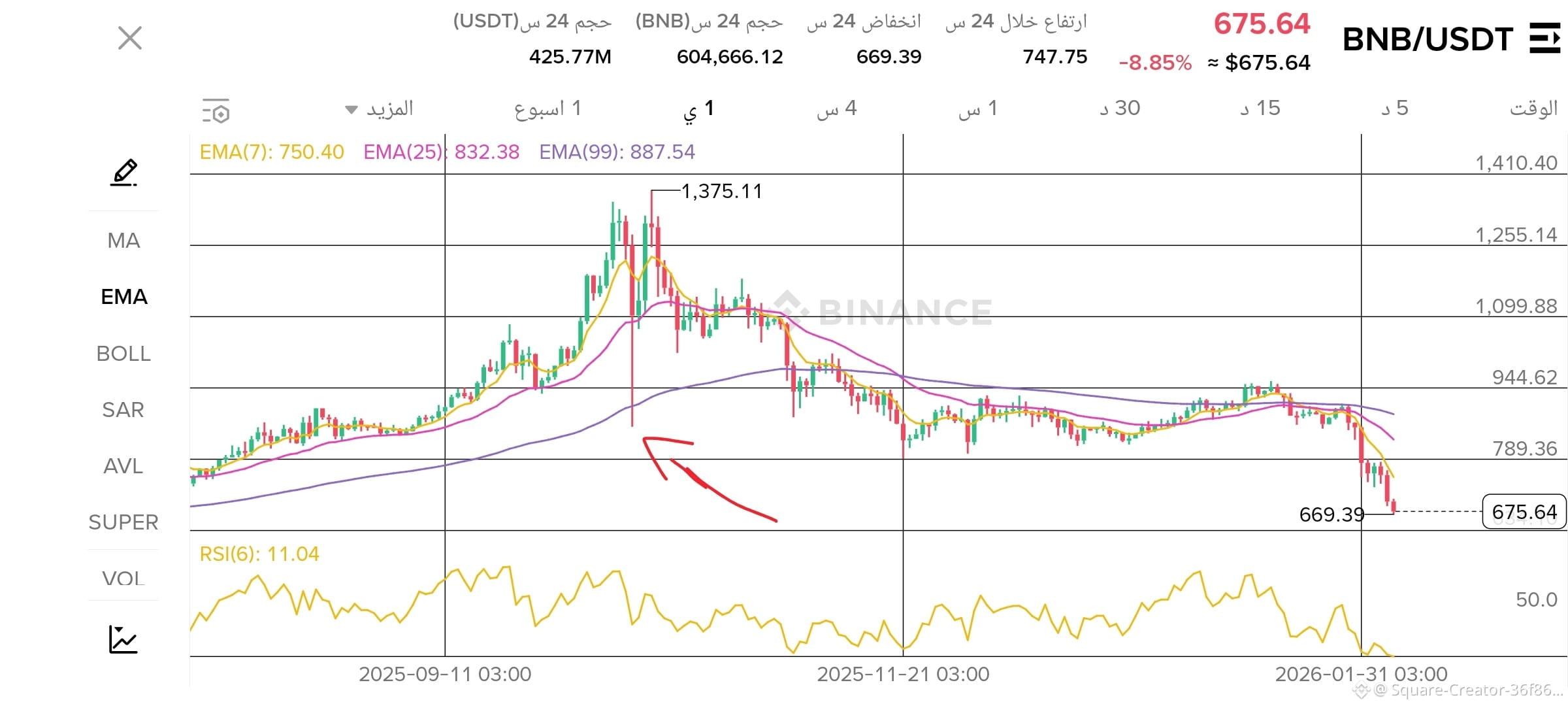Select the drawing pencil tool
The height and width of the screenshot is (706, 1568).
click(x=123, y=173)
